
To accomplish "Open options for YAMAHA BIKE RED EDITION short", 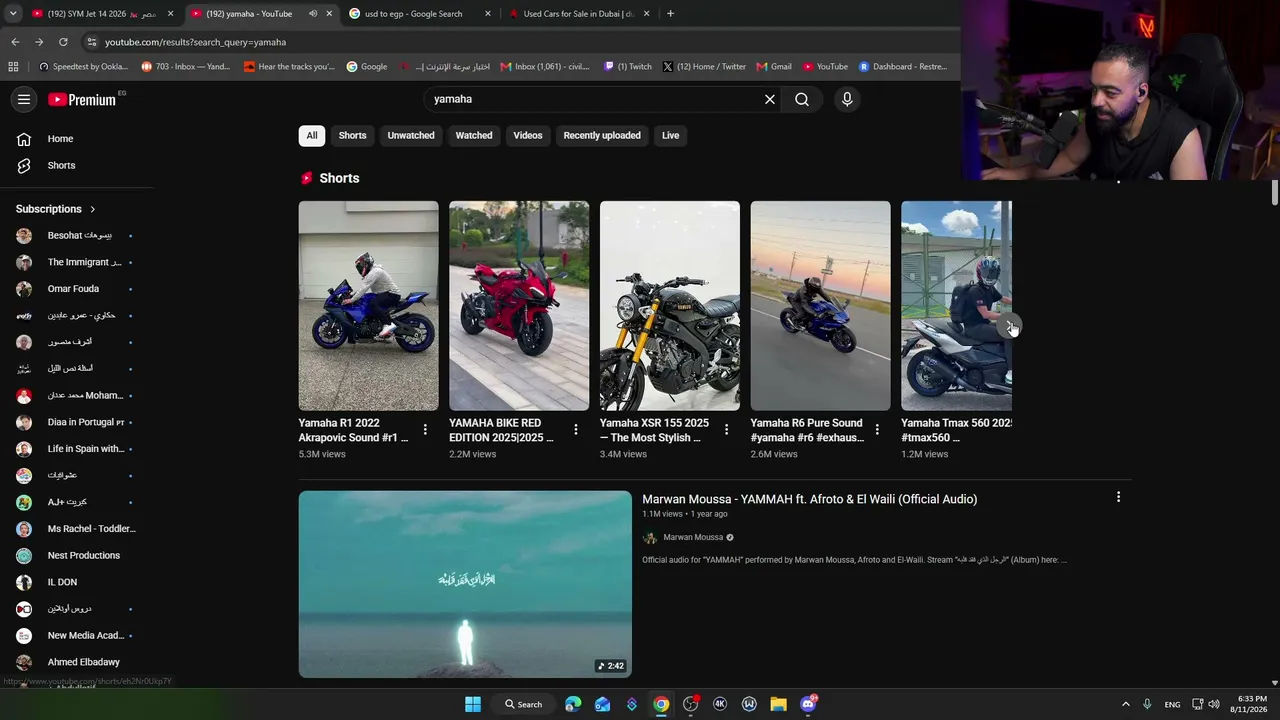I will pos(576,430).
